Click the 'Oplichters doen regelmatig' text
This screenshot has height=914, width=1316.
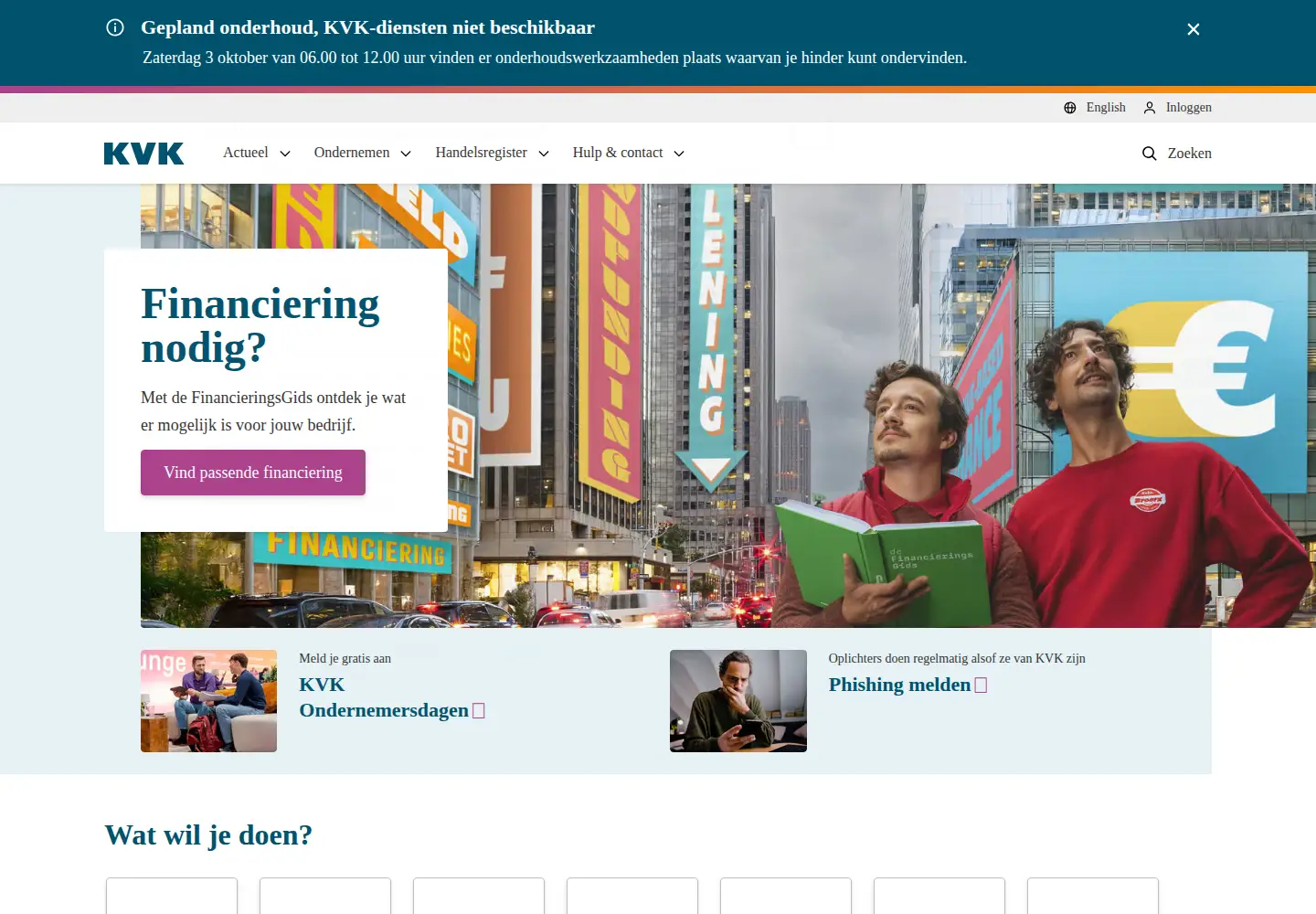pyautogui.click(x=957, y=659)
